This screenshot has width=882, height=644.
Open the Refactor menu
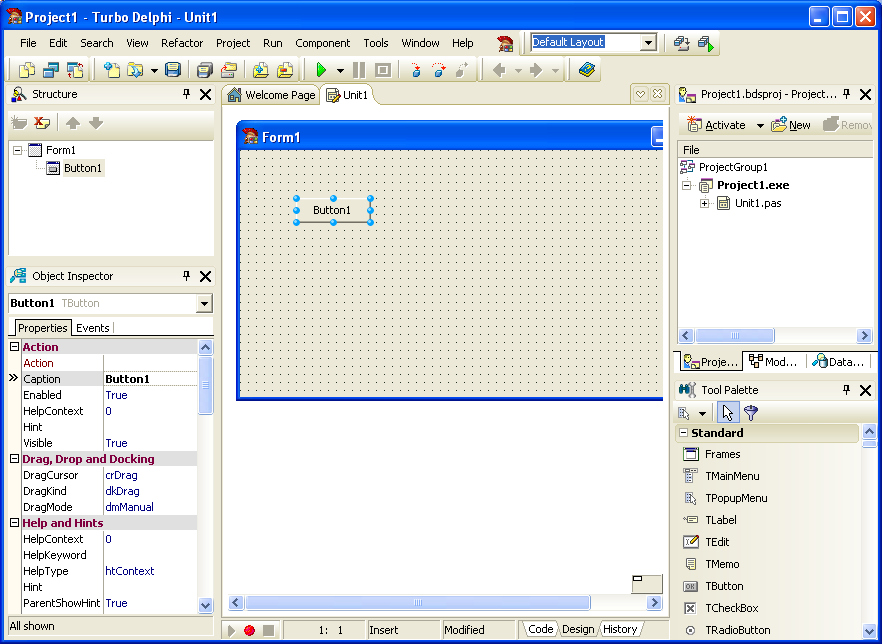[x=182, y=43]
